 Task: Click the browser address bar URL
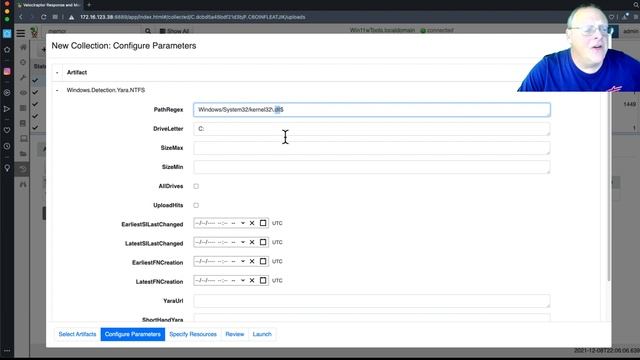click(x=193, y=17)
